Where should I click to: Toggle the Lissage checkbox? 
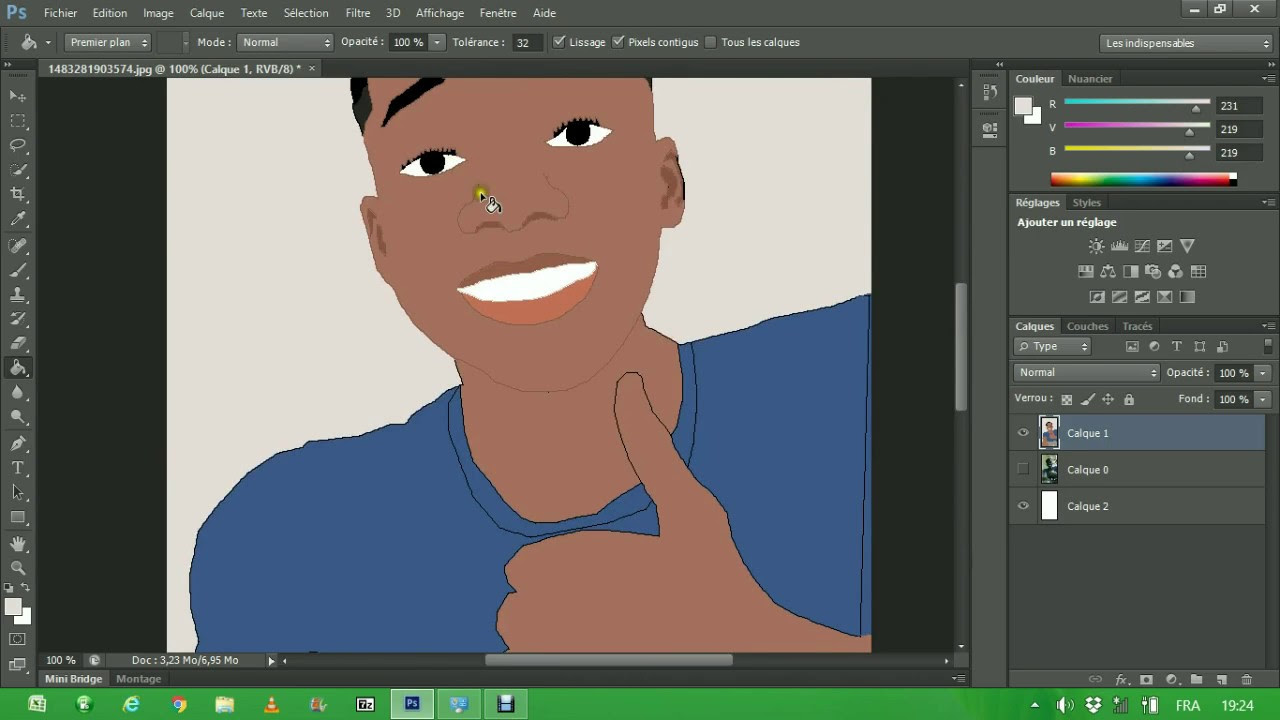coord(559,42)
